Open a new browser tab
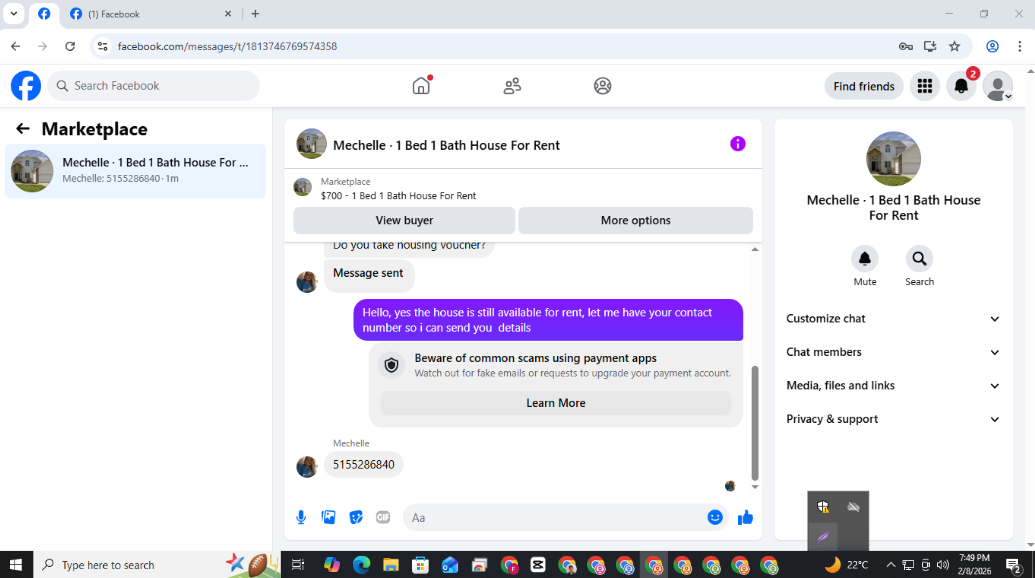The image size is (1035, 578). pyautogui.click(x=255, y=14)
